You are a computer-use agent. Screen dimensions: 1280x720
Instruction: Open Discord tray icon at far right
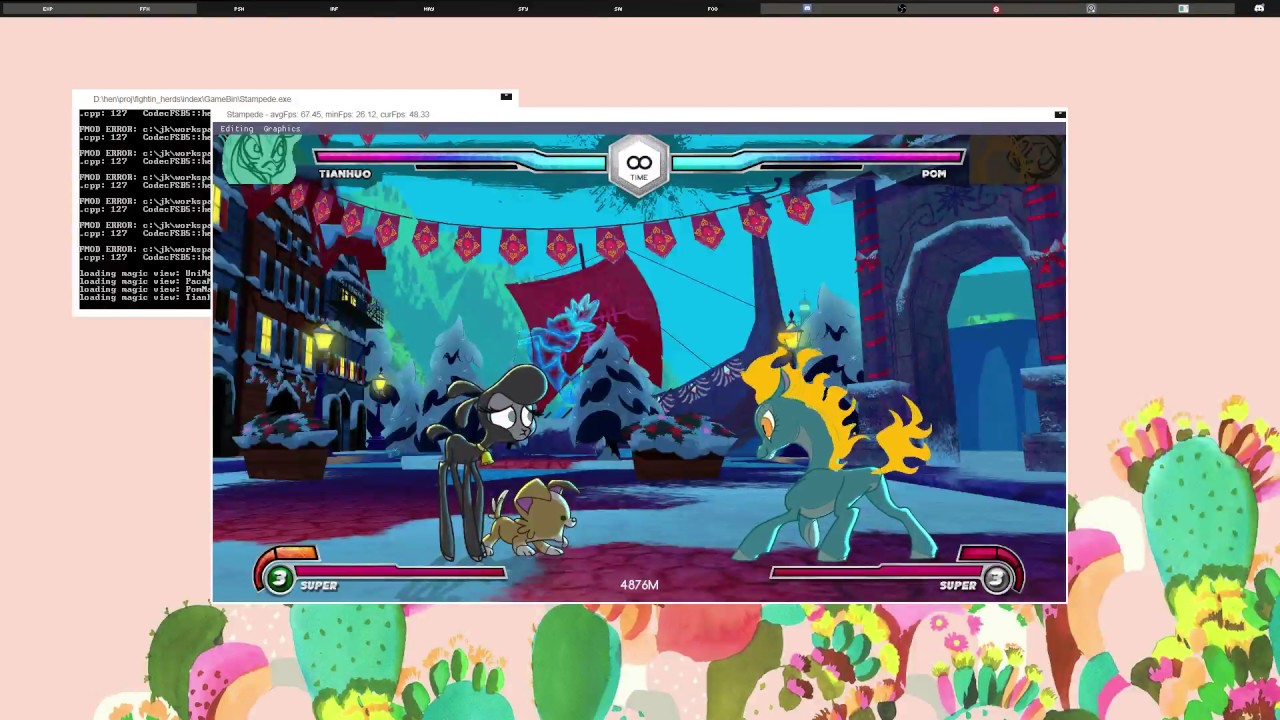coord(1259,8)
